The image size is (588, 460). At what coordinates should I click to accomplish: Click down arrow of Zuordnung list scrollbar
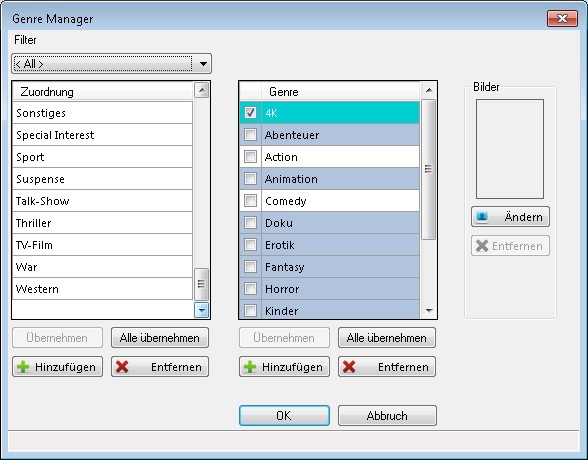tap(201, 310)
